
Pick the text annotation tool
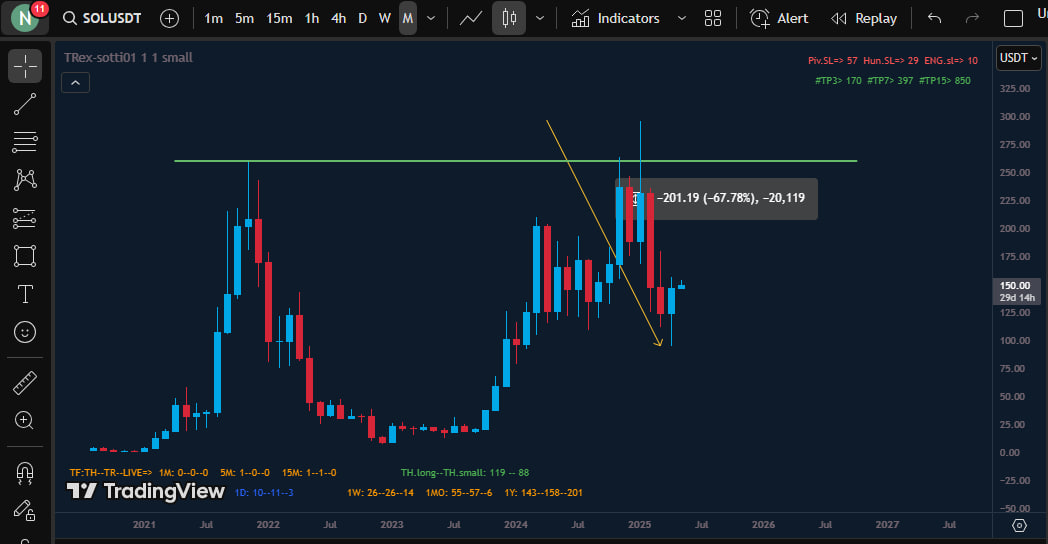point(25,294)
